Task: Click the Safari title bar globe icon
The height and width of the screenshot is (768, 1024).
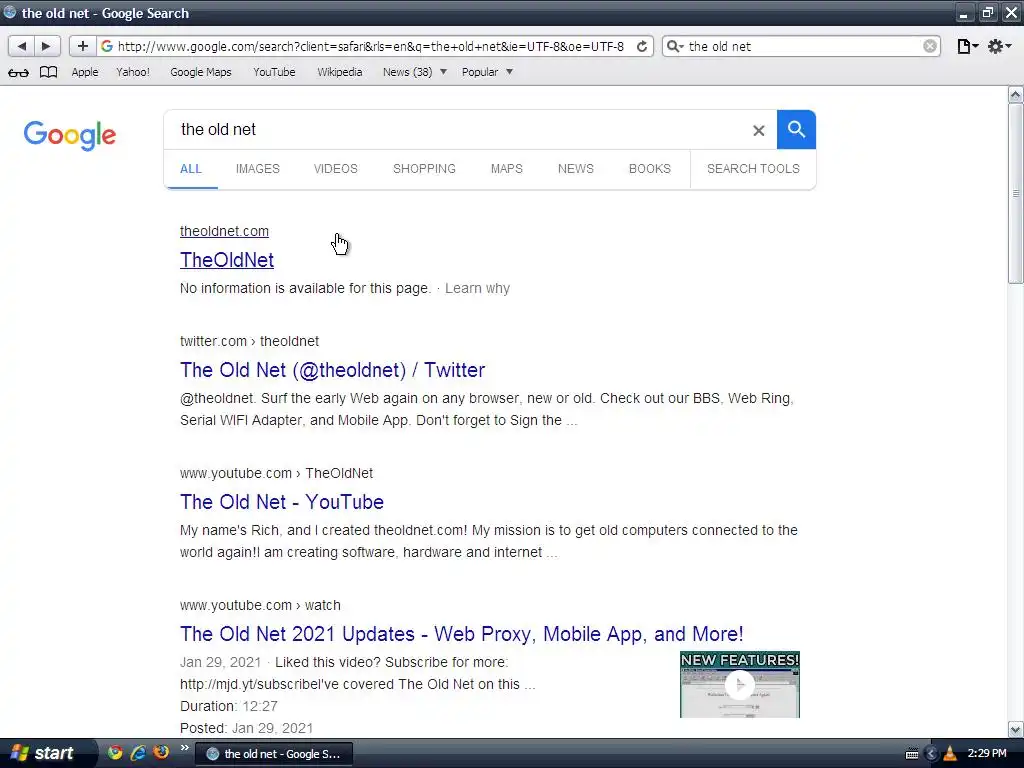Action: (10, 12)
